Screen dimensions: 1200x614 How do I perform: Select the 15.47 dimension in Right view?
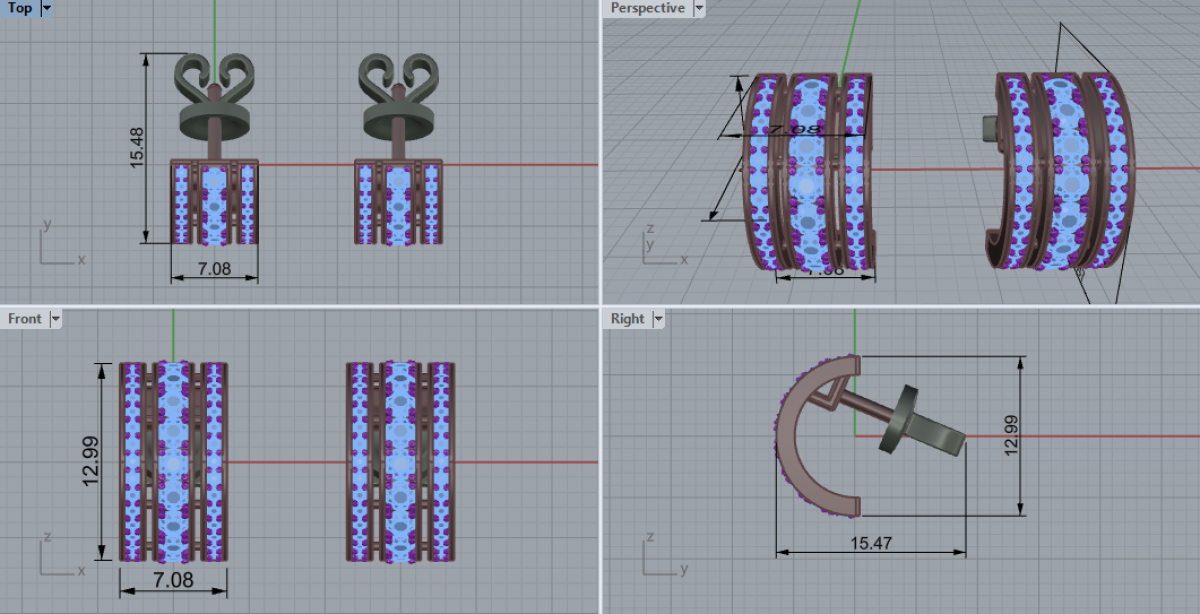pyautogui.click(x=871, y=544)
